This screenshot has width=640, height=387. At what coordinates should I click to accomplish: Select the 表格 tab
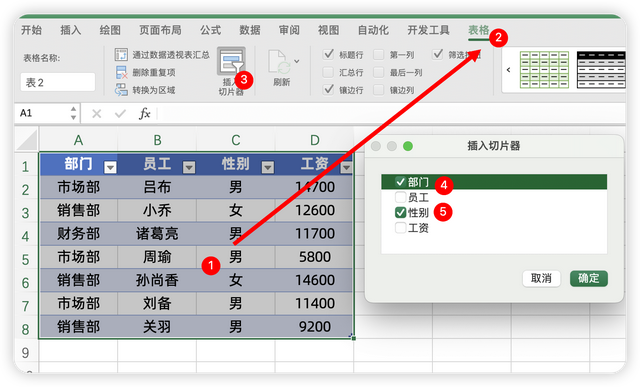479,30
